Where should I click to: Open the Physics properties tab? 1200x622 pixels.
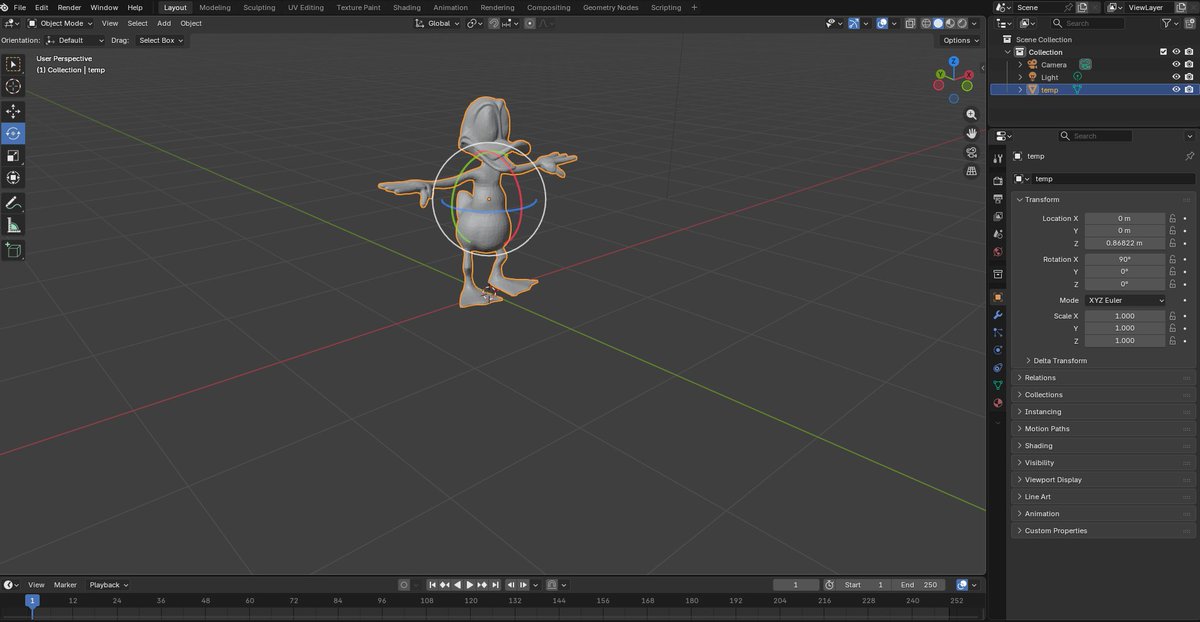pos(997,350)
